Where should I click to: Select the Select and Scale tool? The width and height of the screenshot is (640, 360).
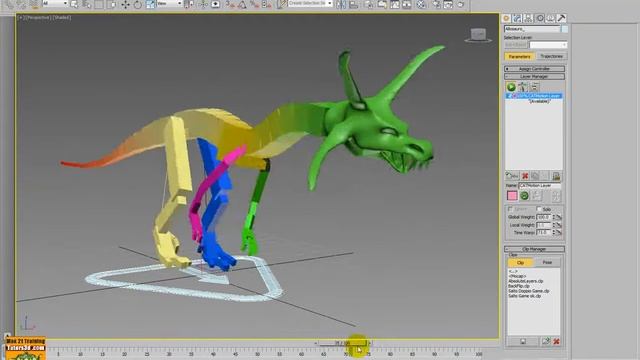(151, 4)
